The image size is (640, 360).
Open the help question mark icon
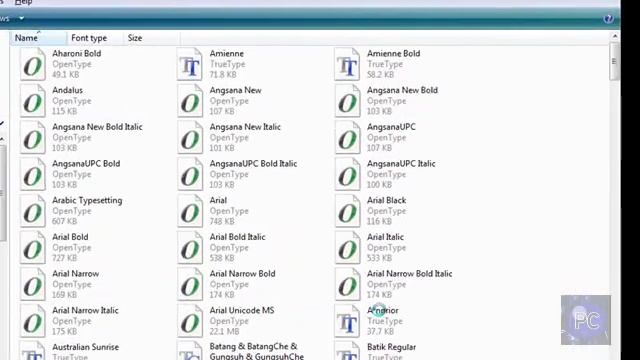click(608, 19)
